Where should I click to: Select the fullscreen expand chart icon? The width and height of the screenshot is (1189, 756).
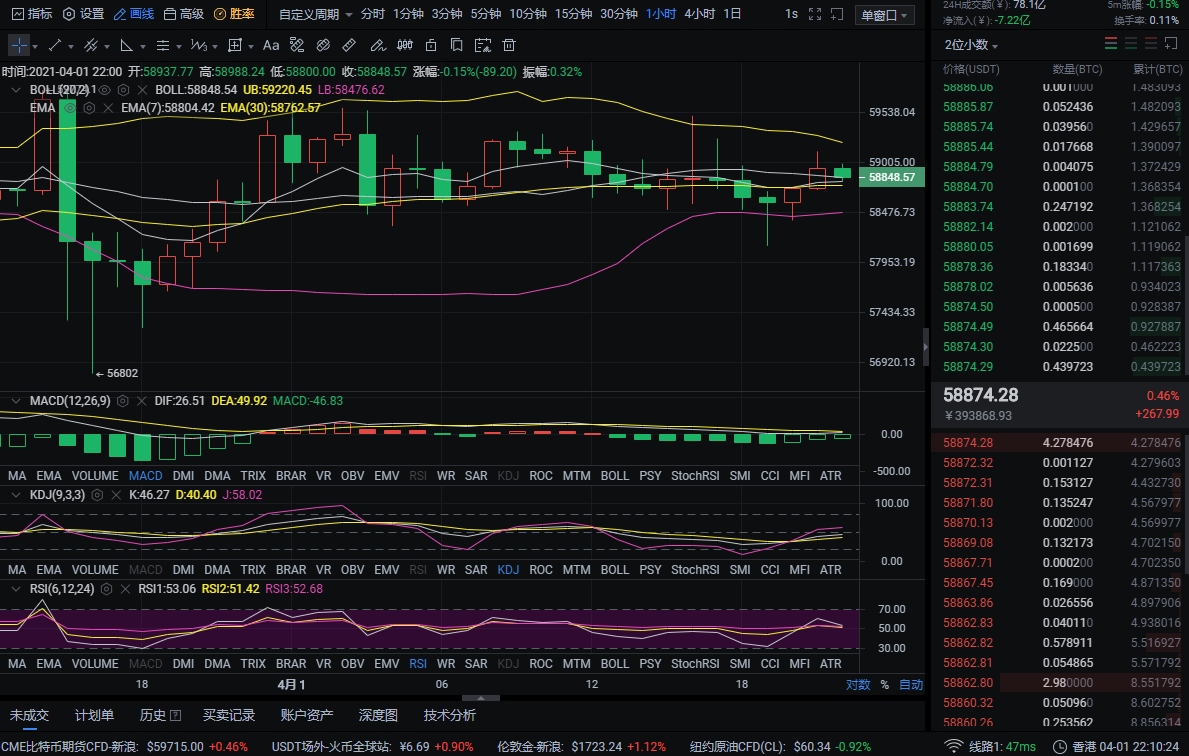coord(815,14)
